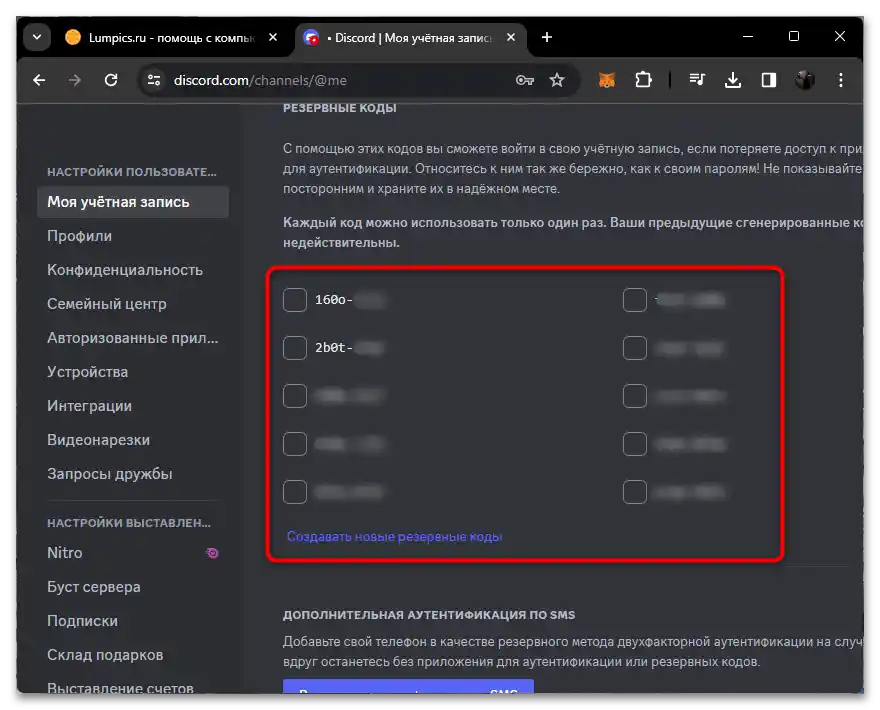View site information icon in address bar
The height and width of the screenshot is (710, 880).
(154, 80)
